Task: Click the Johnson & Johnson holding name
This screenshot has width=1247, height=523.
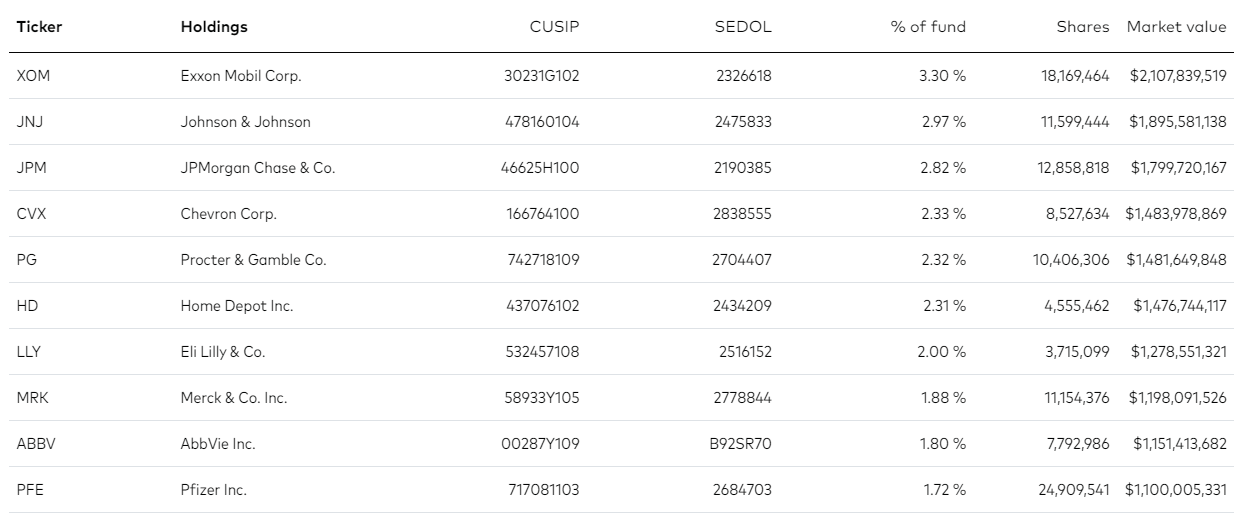Action: tap(246, 122)
